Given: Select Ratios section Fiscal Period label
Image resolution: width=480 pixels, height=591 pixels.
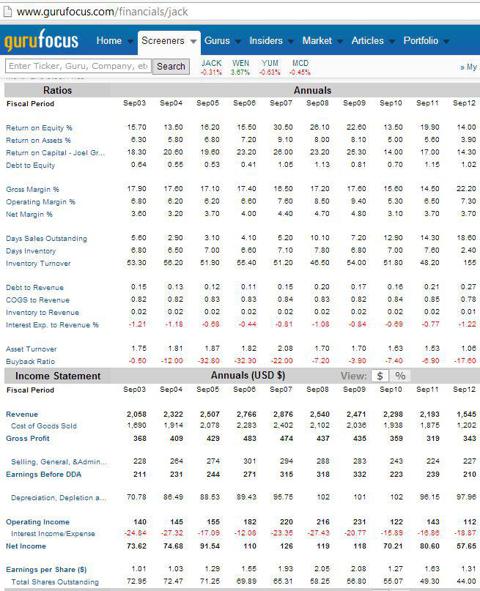Looking at the screenshot, I should pos(30,104).
